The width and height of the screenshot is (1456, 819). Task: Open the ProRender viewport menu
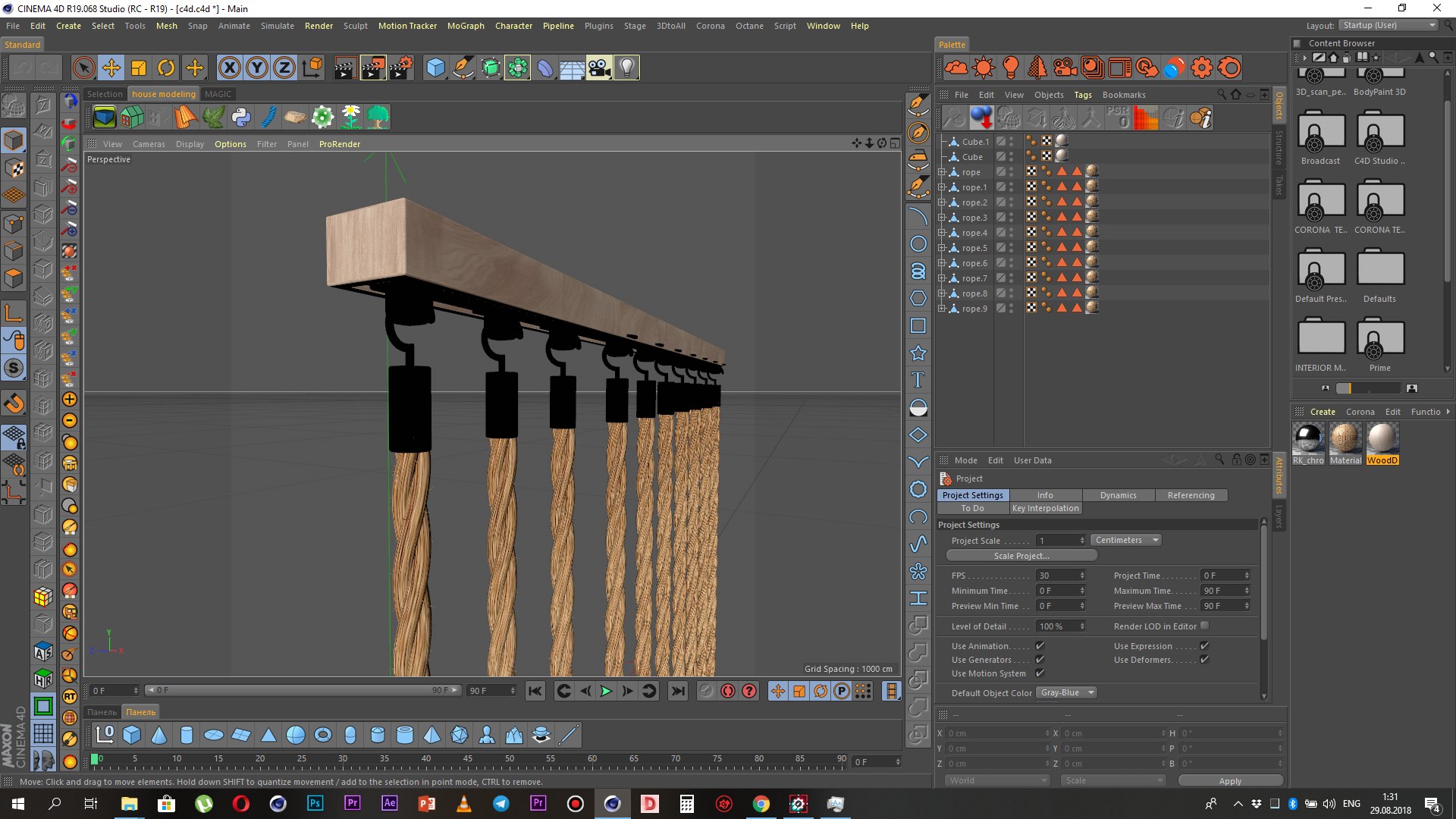click(x=340, y=144)
